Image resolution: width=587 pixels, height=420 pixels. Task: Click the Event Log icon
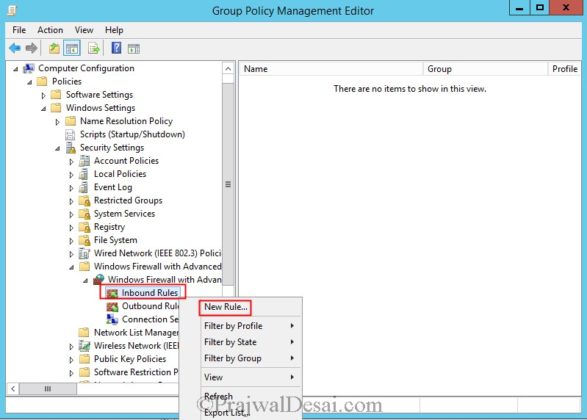[84, 187]
